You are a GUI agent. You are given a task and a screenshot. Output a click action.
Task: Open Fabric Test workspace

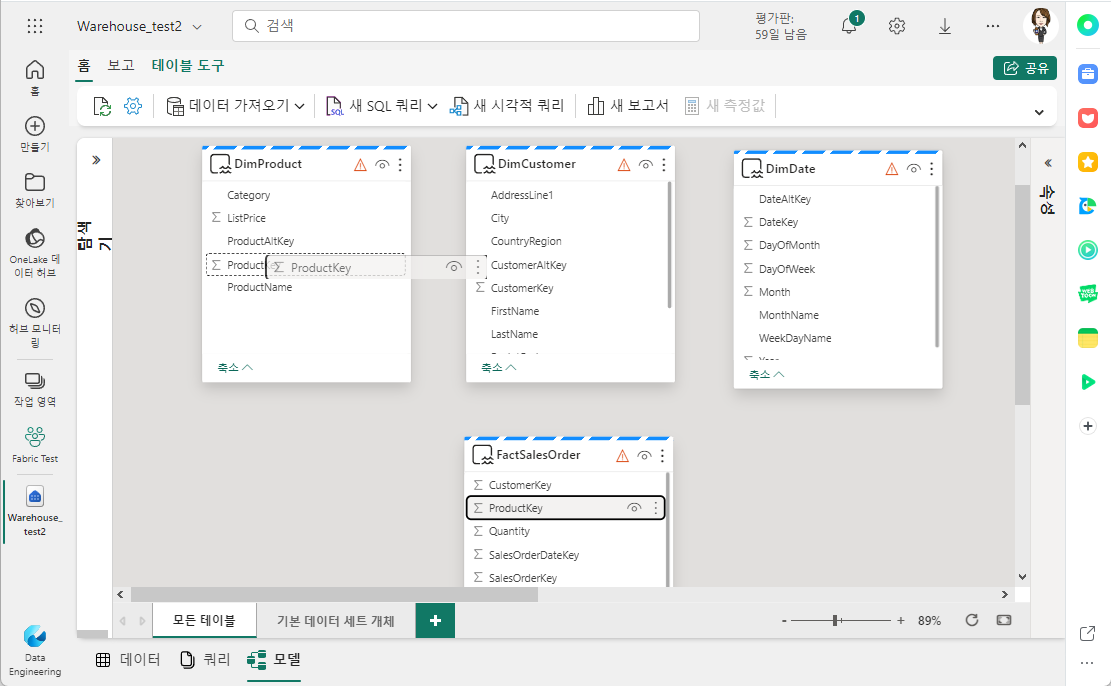[x=35, y=444]
